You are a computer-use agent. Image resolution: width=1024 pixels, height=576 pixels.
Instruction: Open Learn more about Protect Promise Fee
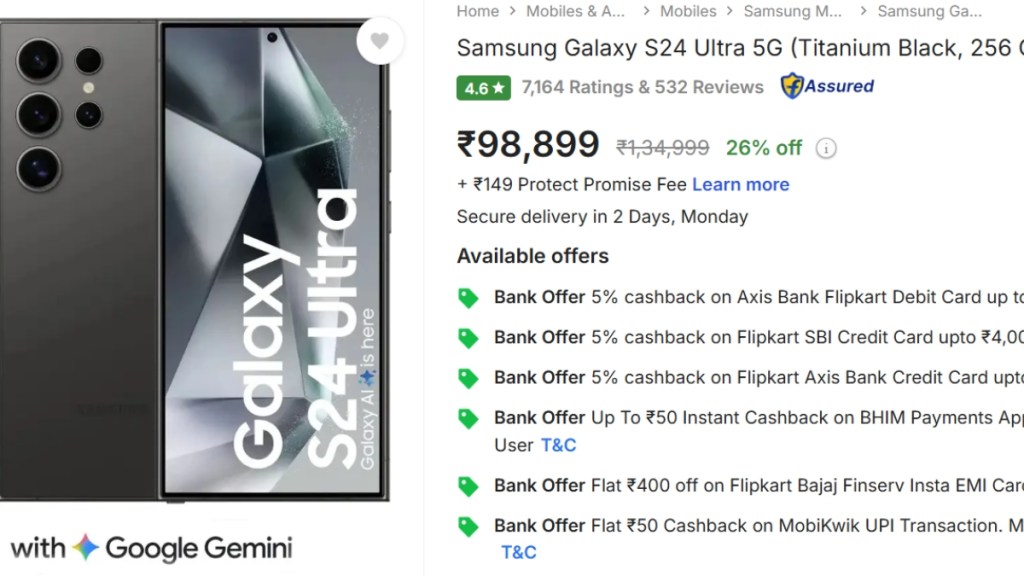point(740,184)
